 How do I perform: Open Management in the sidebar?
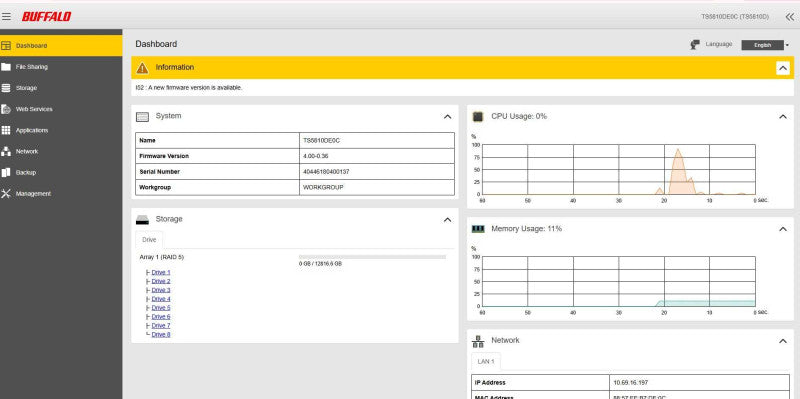click(x=61, y=194)
